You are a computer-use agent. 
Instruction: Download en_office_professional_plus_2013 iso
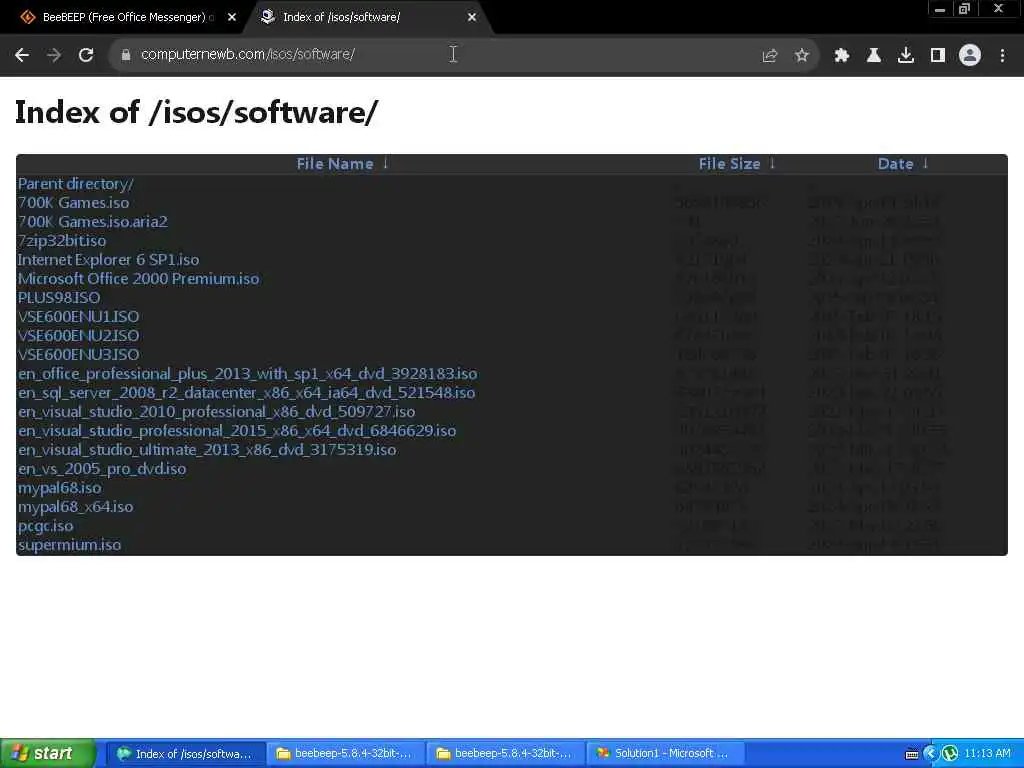click(248, 374)
